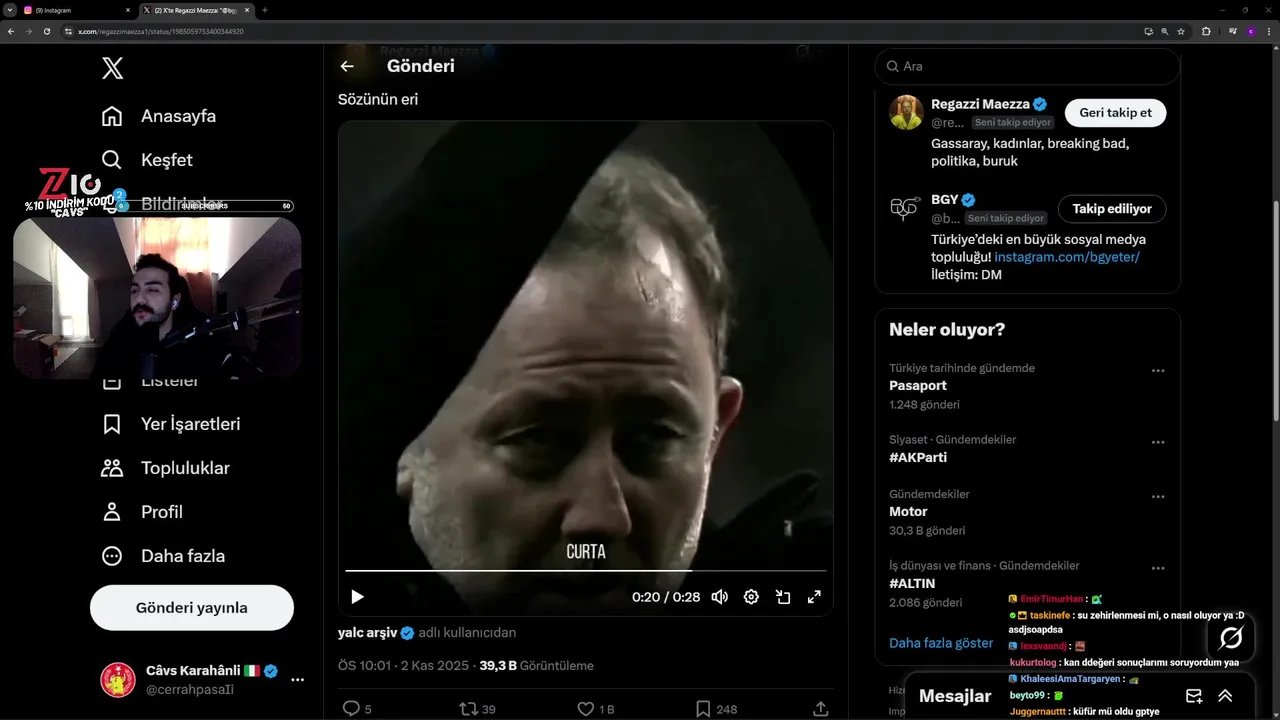Image resolution: width=1280 pixels, height=720 pixels.
Task: Open #AKParti trending topic
Action: pyautogui.click(x=918, y=457)
